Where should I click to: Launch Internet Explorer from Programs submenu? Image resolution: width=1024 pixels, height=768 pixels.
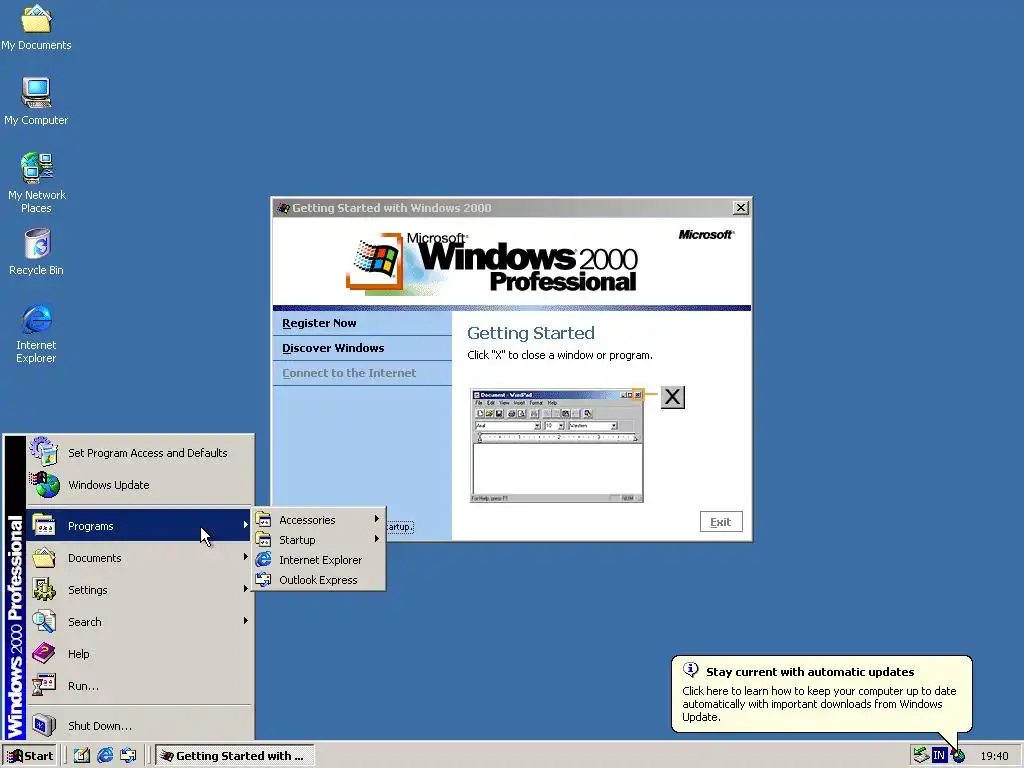coord(319,560)
